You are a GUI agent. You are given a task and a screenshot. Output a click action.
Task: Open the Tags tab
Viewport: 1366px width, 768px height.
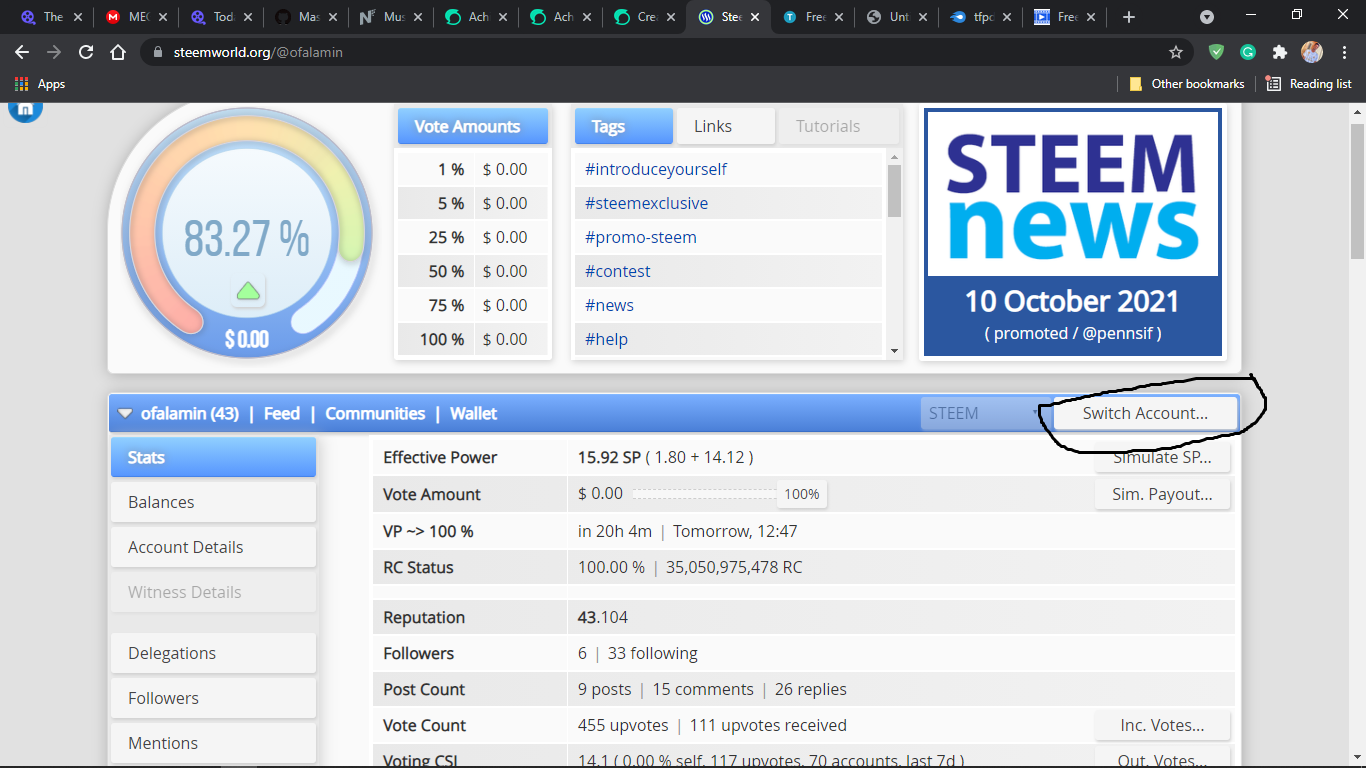[x=623, y=126]
